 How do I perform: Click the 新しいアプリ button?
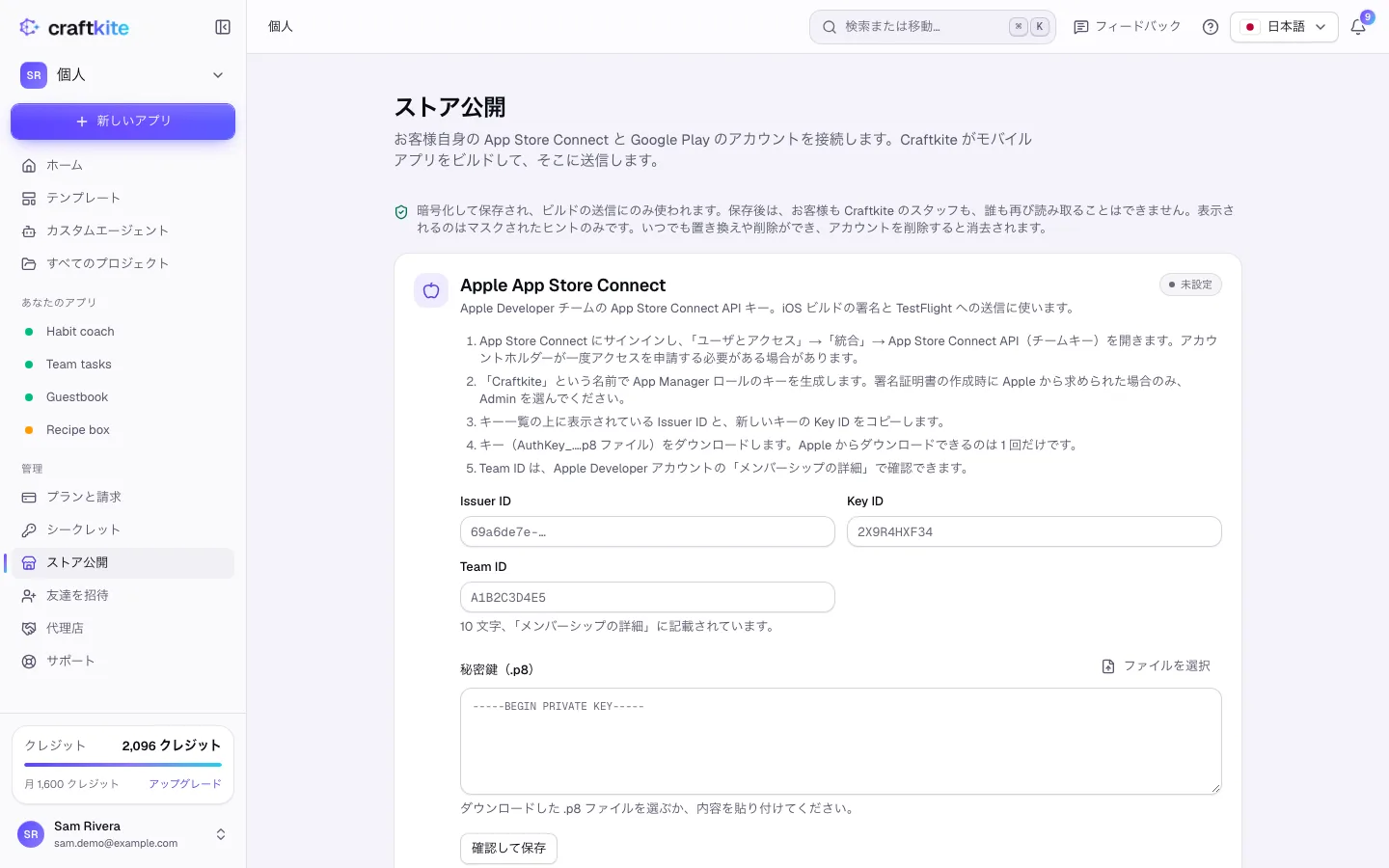coord(123,122)
